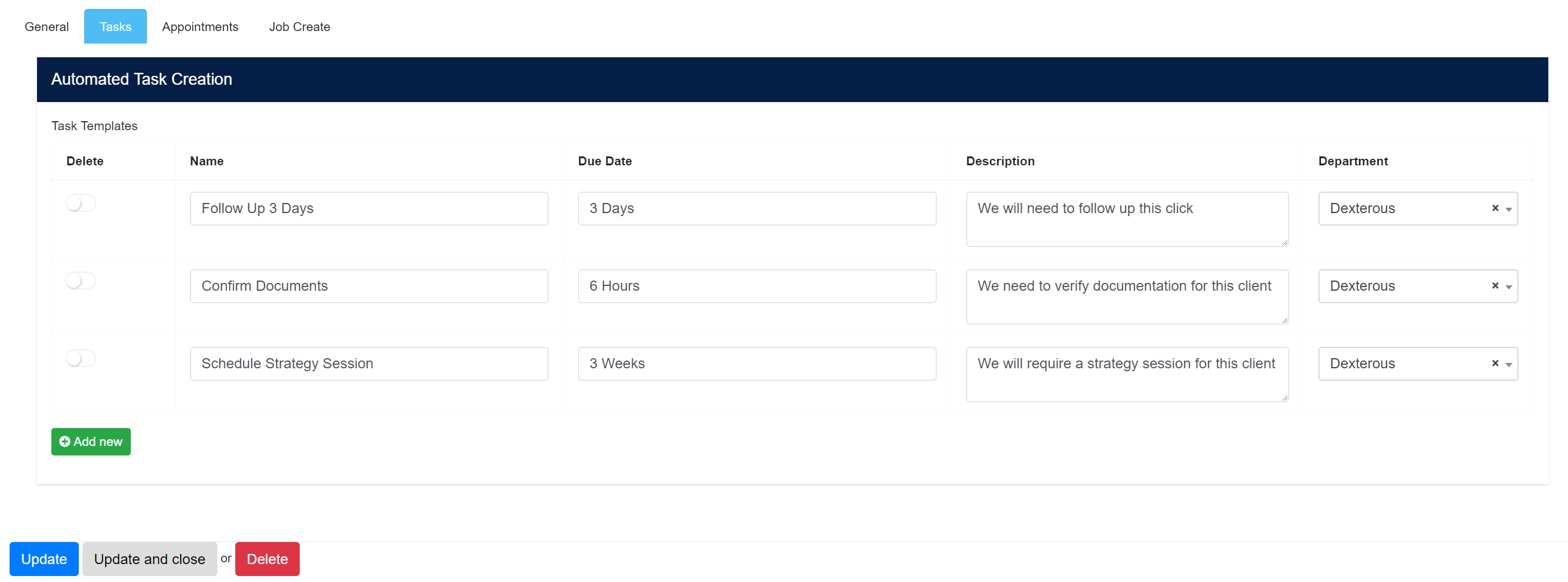This screenshot has width=1568, height=582.
Task: Open Department dropdown arrow for Confirm Documents
Action: (x=1508, y=287)
